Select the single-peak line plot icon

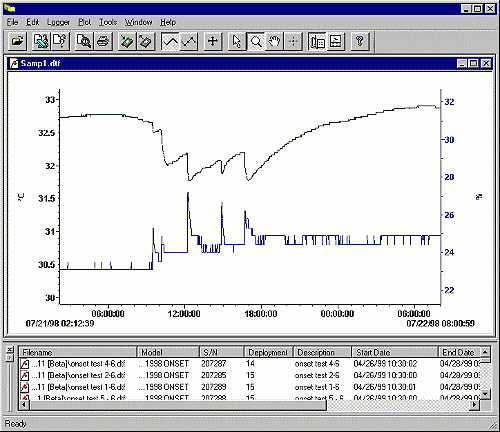(170, 41)
